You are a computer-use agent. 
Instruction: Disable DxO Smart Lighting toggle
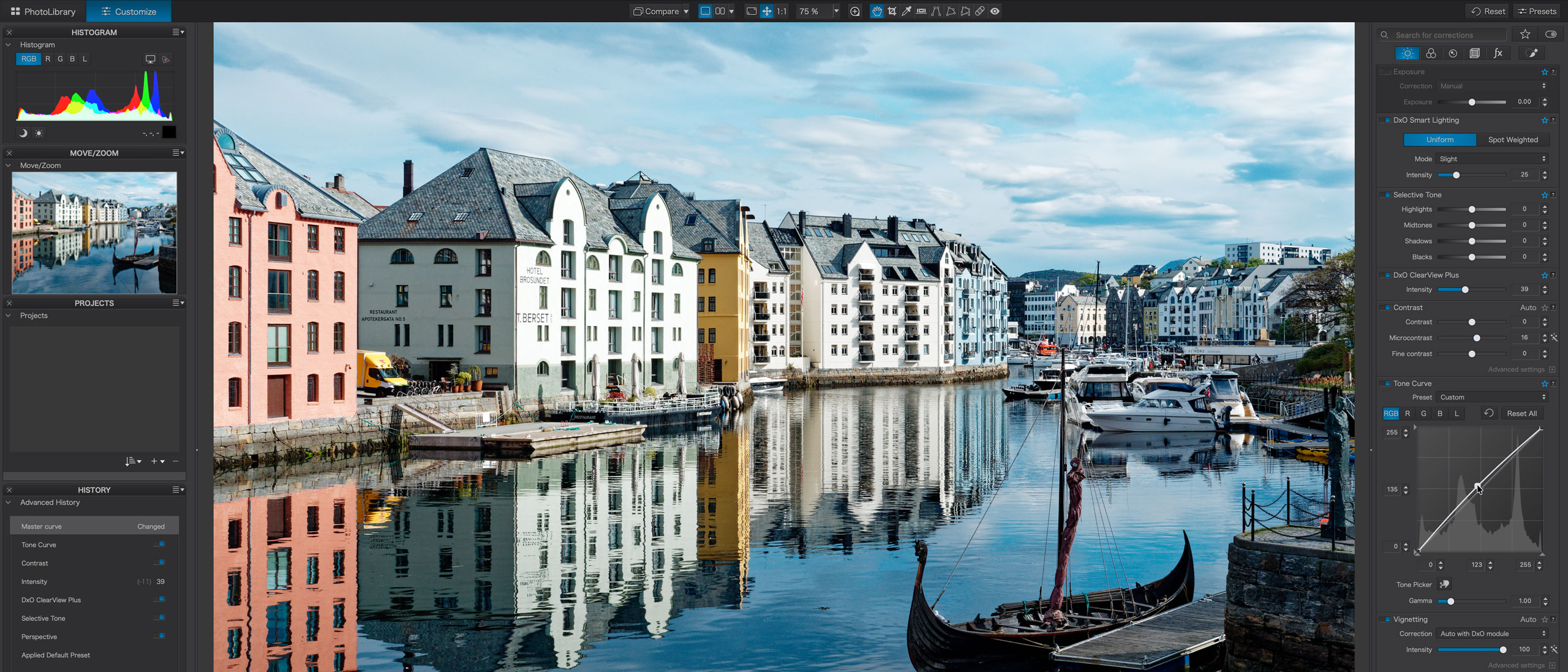pyautogui.click(x=1385, y=120)
